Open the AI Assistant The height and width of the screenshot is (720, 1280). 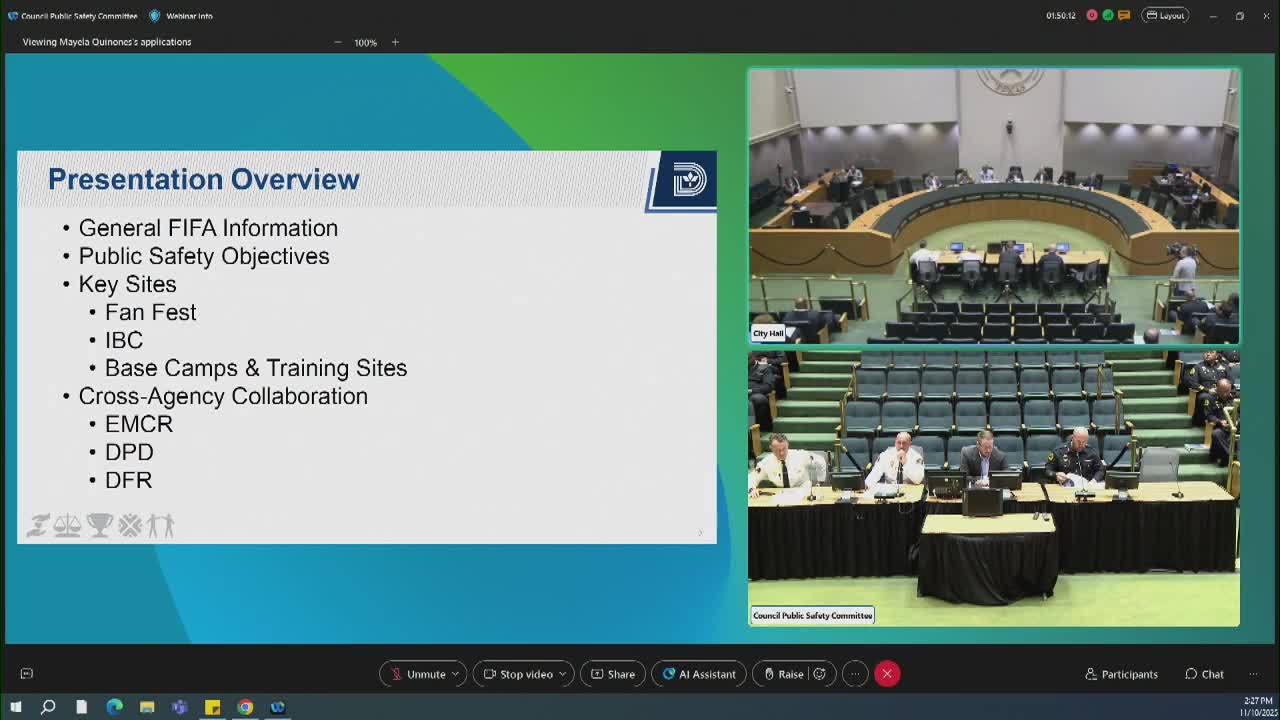[698, 674]
